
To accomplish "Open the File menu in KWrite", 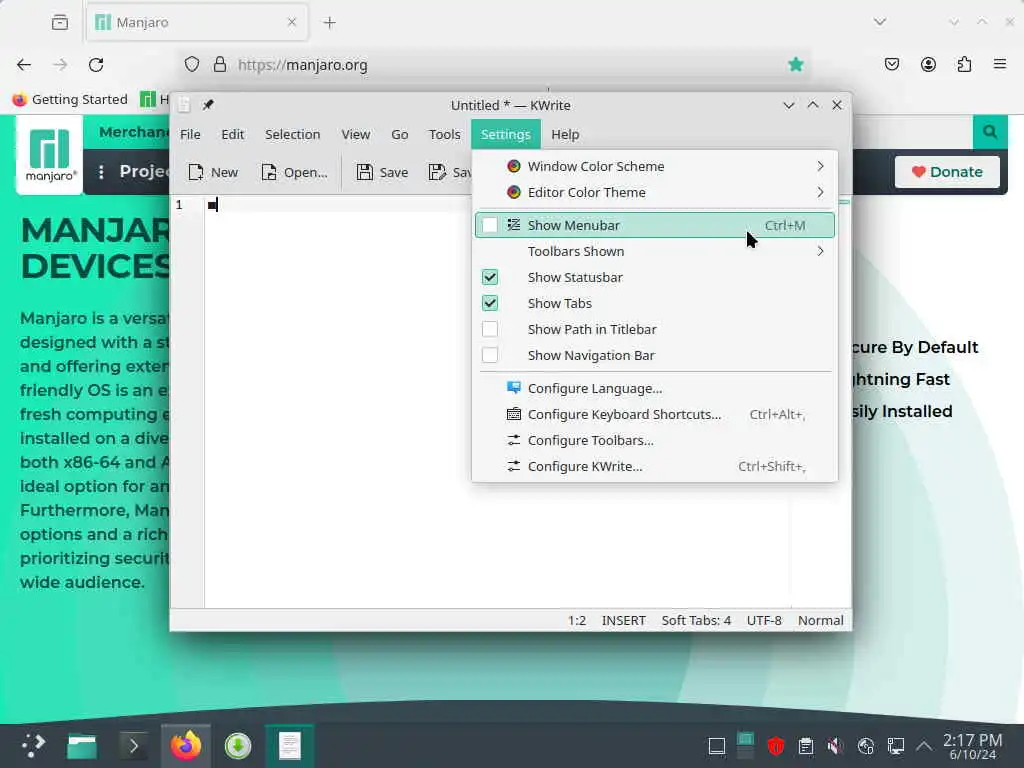I will tap(190, 135).
